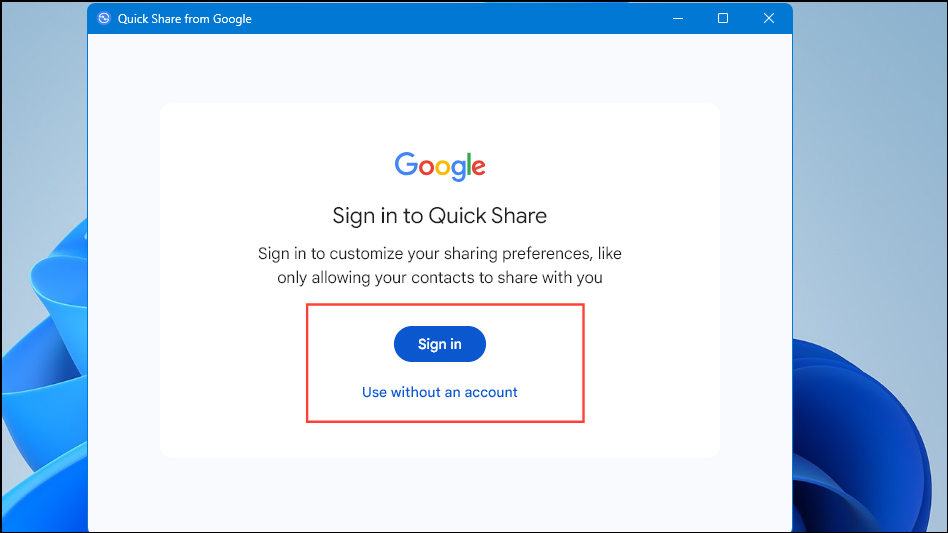
Task: Click the blue Sign in button
Action: (440, 344)
